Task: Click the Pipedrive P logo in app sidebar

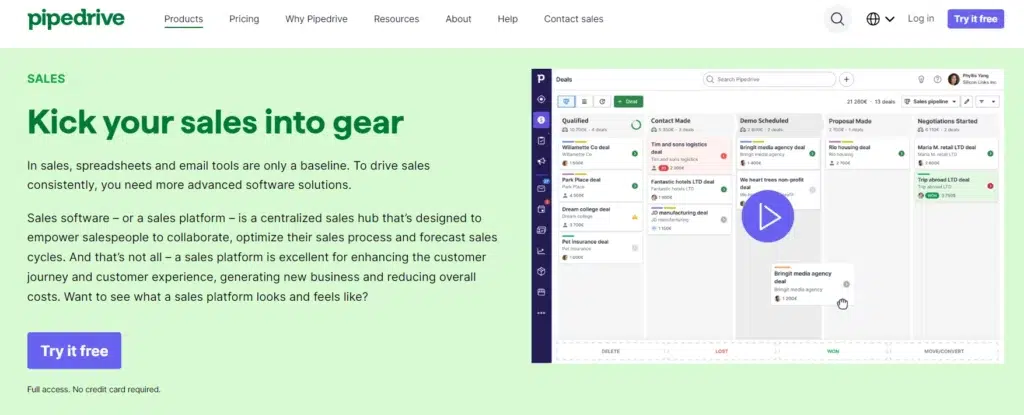Action: click(x=541, y=79)
